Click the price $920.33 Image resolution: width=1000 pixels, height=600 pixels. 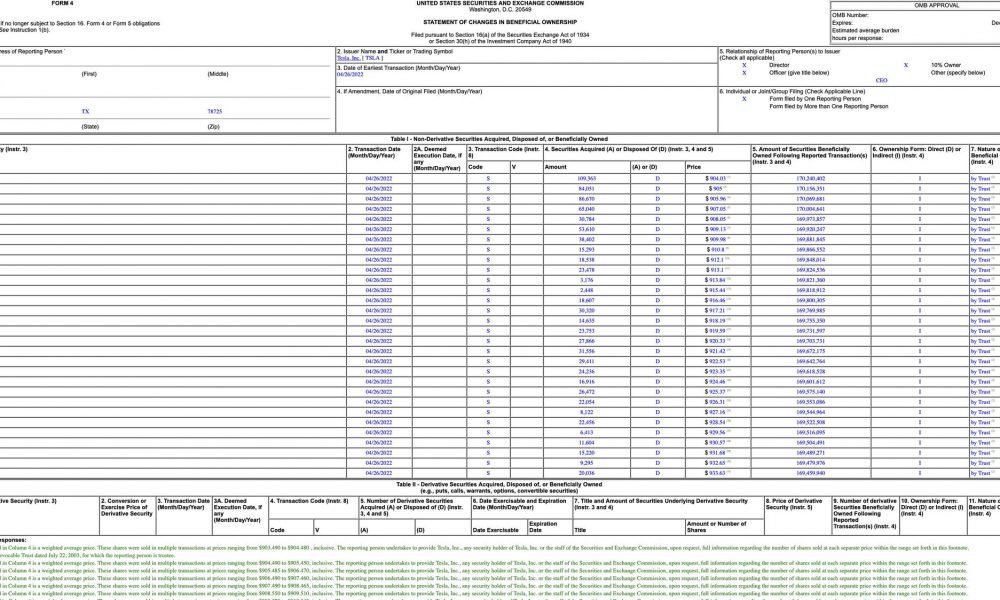(x=716, y=341)
